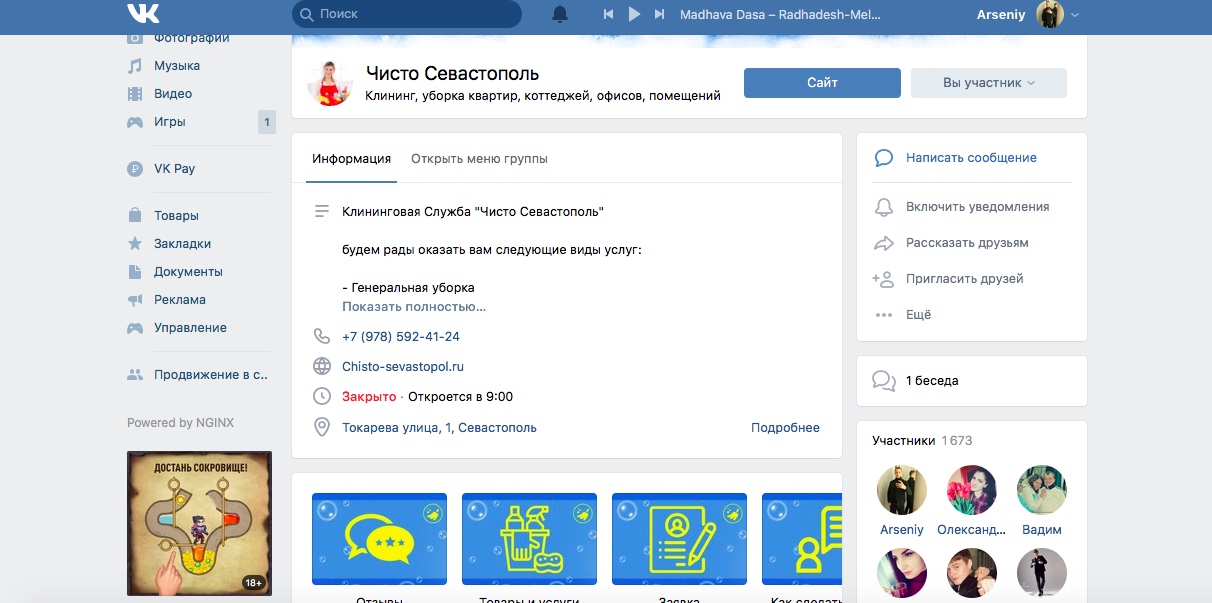Viewport: 1212px width, 603px height.
Task: Click the chat bubbles беседа icon
Action: click(884, 381)
